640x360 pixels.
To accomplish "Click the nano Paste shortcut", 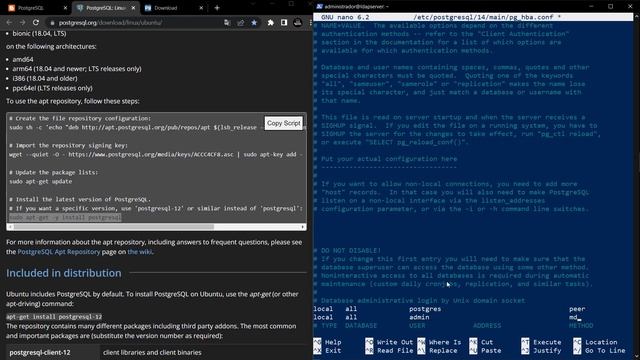I will (486, 351).
